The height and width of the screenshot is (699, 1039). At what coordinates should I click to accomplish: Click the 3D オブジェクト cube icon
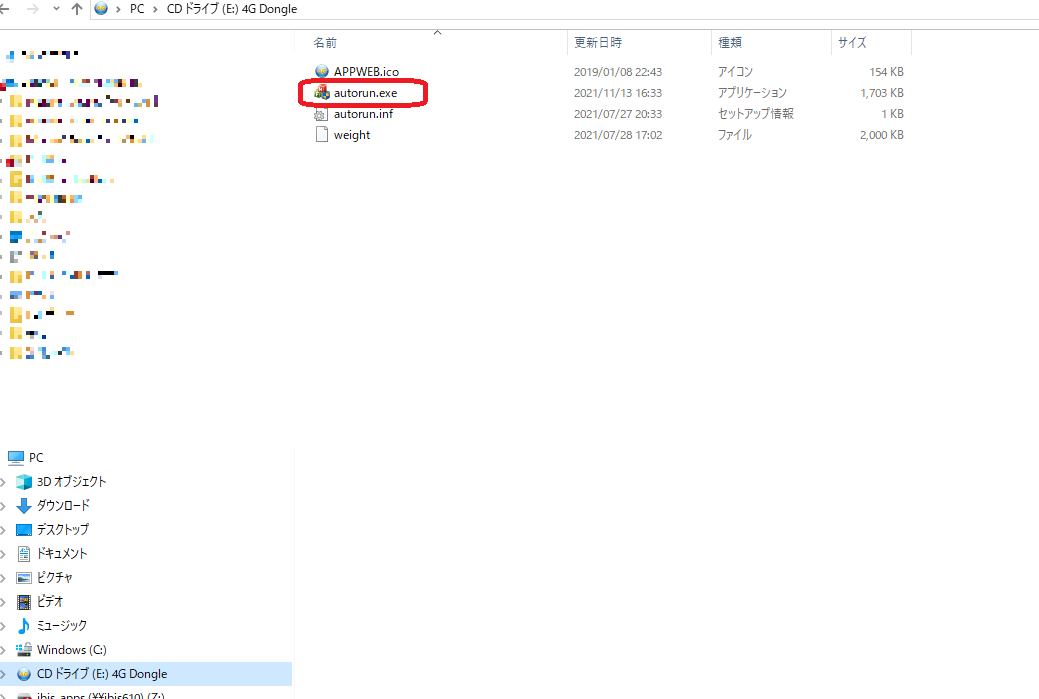point(24,482)
